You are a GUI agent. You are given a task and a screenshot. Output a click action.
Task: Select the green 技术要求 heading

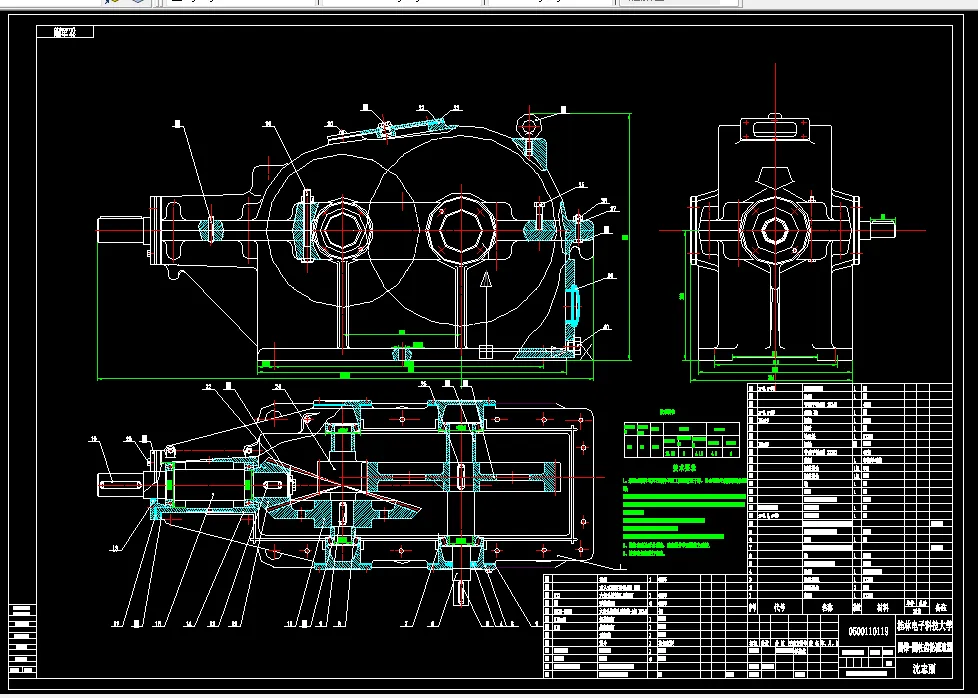click(684, 467)
